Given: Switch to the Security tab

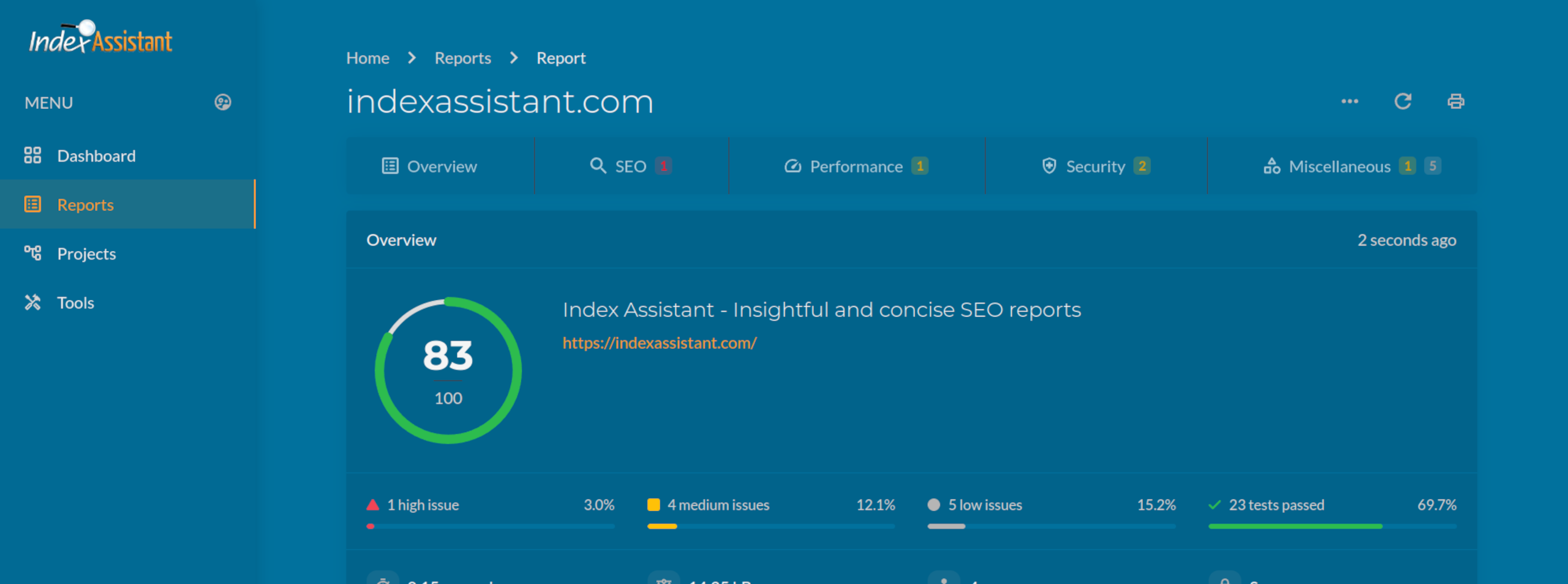Looking at the screenshot, I should (1096, 166).
